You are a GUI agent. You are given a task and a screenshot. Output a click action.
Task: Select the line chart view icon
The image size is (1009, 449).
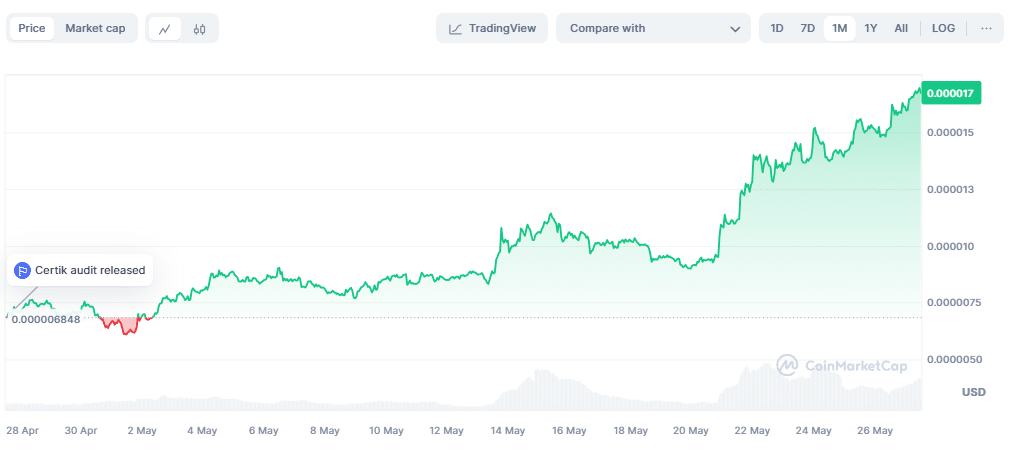[165, 29]
